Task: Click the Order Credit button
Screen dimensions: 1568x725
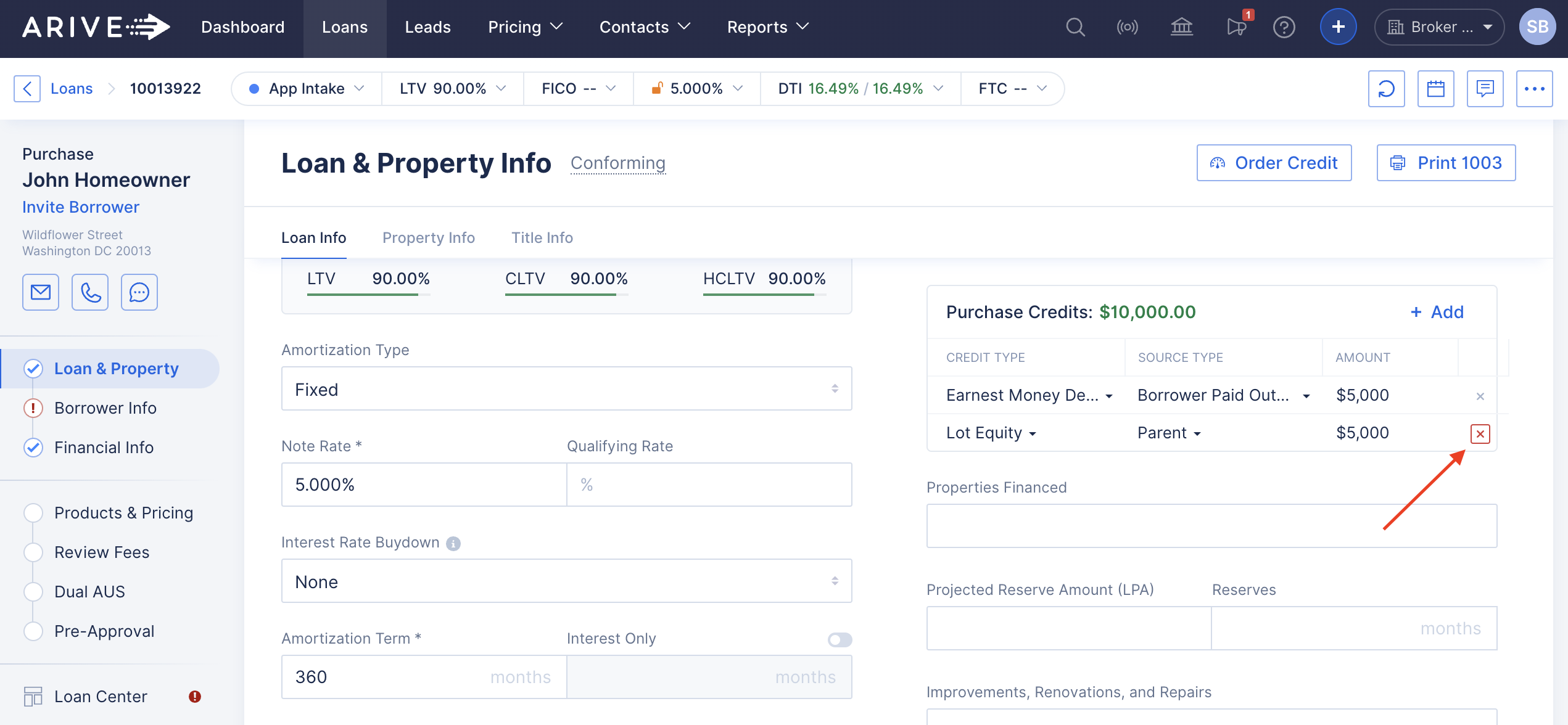Action: (1274, 163)
